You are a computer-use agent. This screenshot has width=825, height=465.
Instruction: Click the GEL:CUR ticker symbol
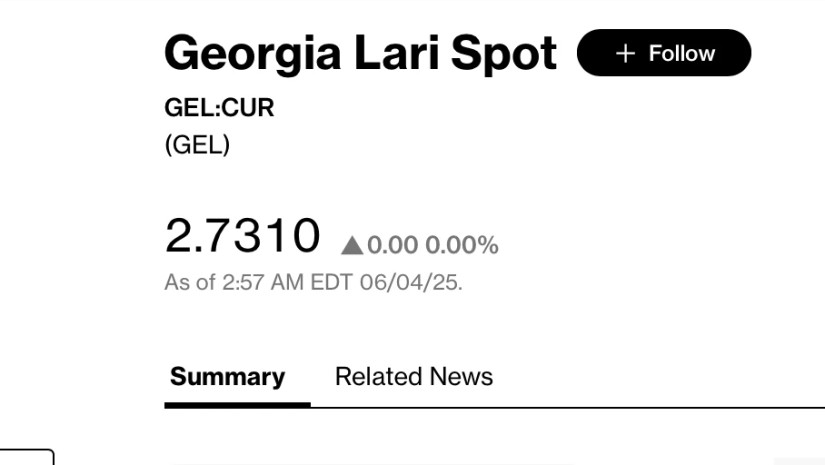pyautogui.click(x=219, y=108)
